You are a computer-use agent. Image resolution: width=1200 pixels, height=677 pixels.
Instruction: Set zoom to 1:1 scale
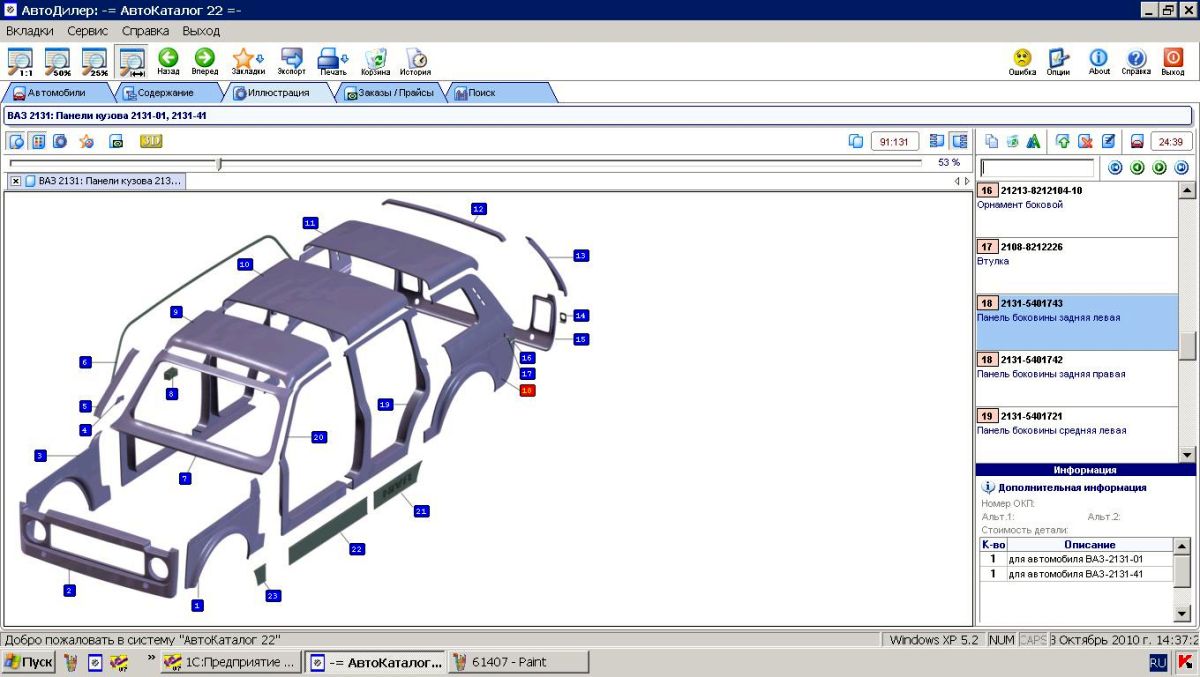tap(19, 61)
